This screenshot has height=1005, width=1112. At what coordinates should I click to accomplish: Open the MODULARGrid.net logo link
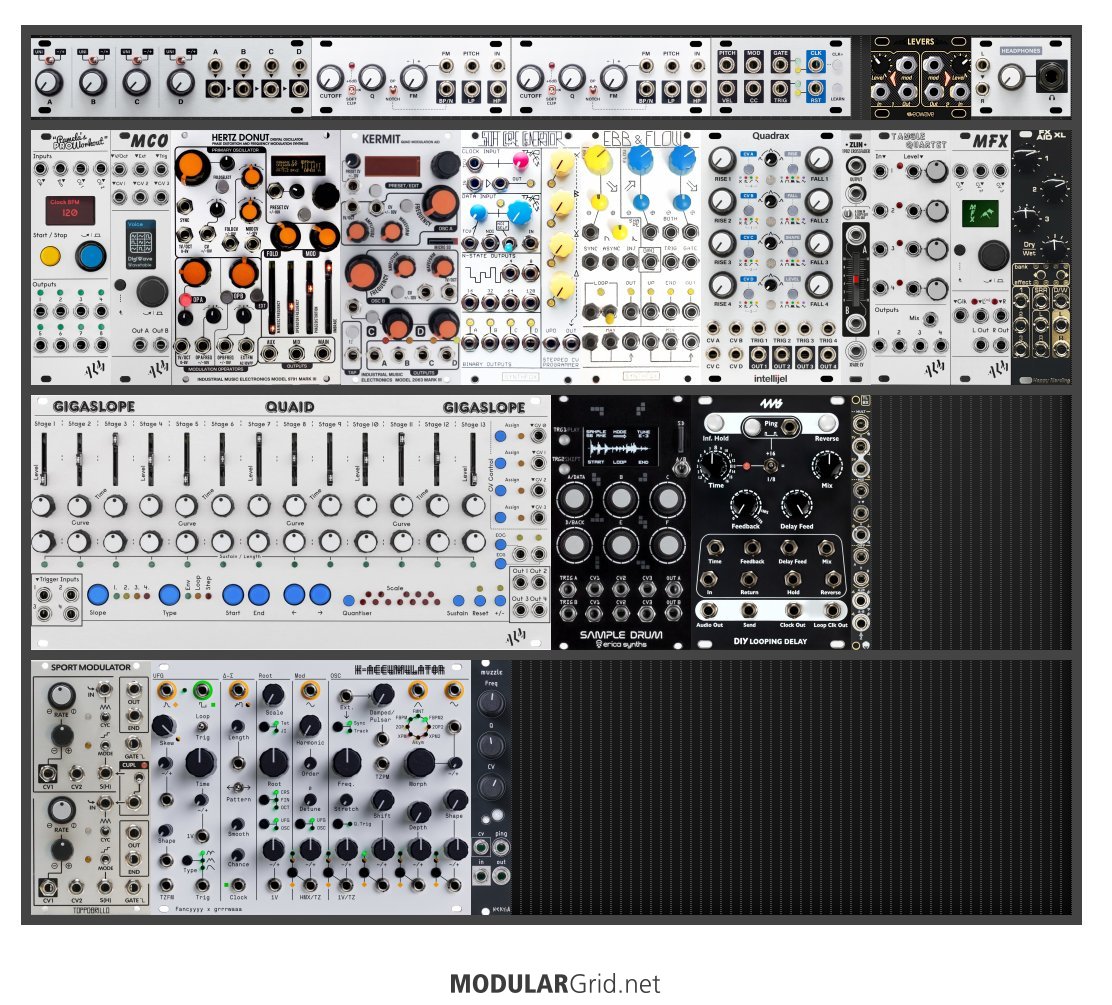pyautogui.click(x=555, y=984)
